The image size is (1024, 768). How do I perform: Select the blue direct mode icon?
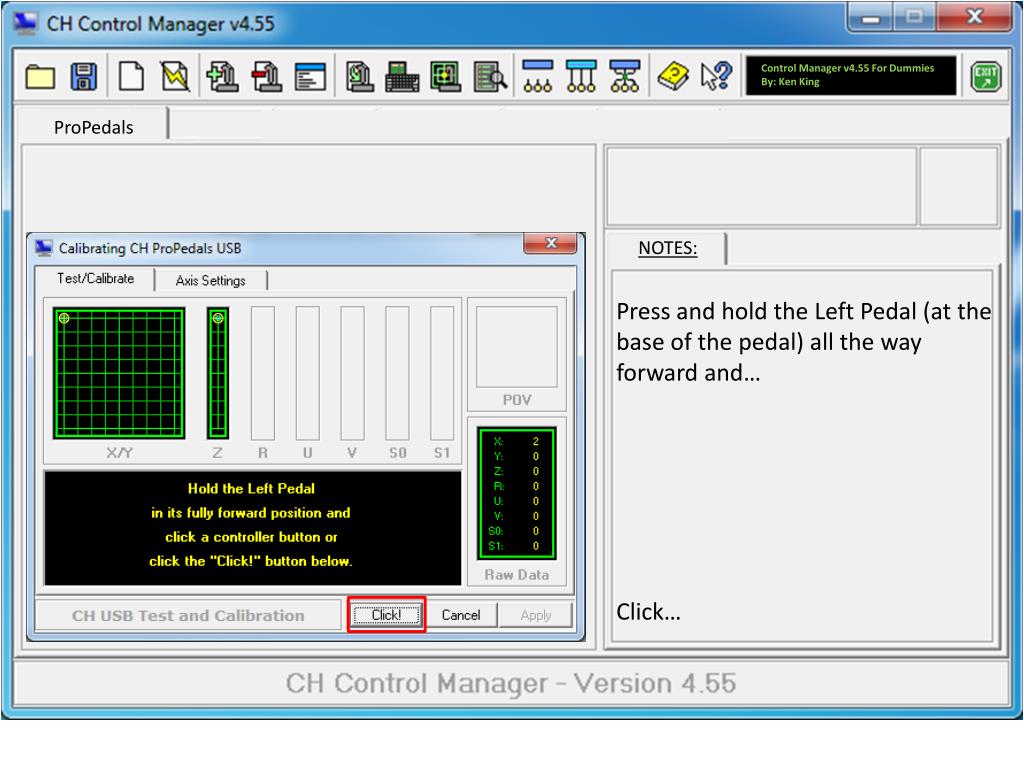[x=537, y=76]
